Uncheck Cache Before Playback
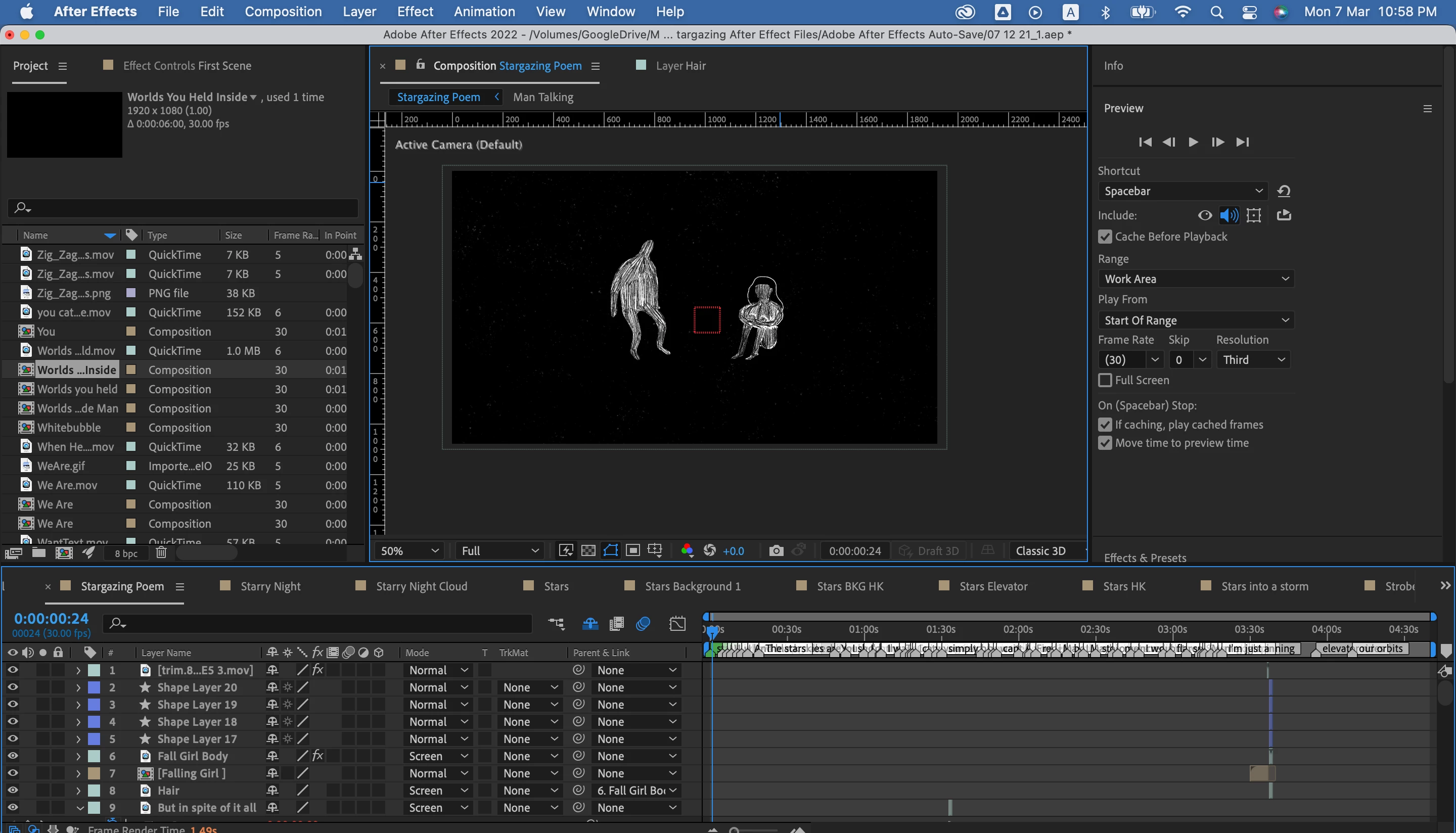This screenshot has width=1456, height=833. [1105, 237]
